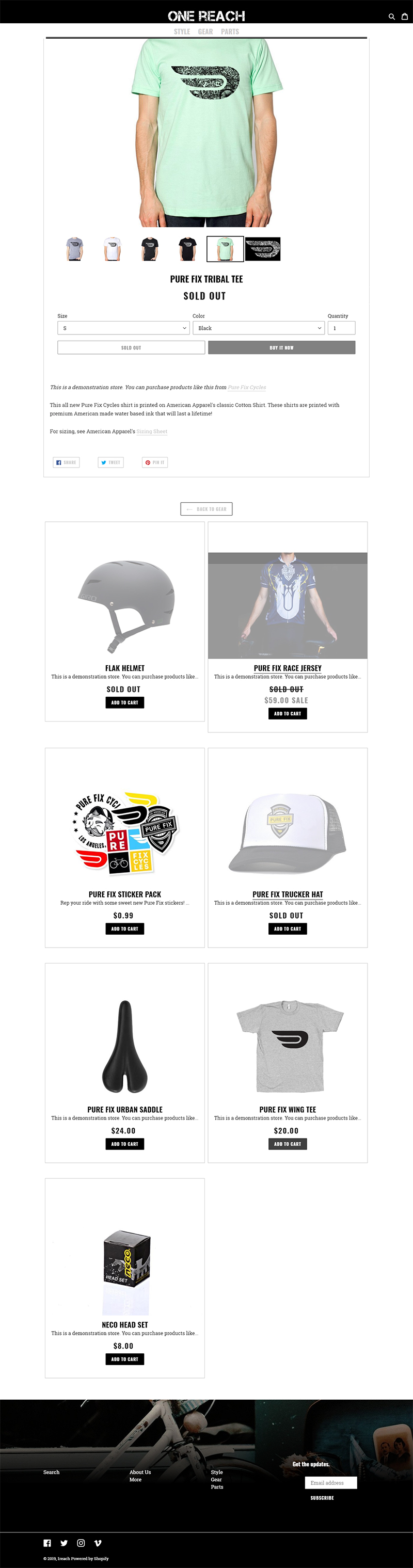Click Back to Gear button
The height and width of the screenshot is (1568, 413).
[x=206, y=509]
